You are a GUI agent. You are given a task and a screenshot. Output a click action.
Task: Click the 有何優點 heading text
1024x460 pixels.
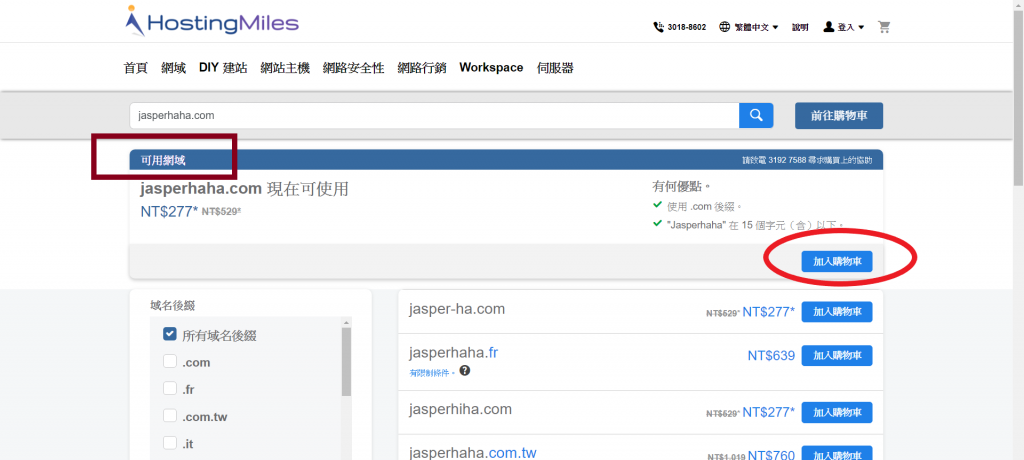(x=680, y=187)
